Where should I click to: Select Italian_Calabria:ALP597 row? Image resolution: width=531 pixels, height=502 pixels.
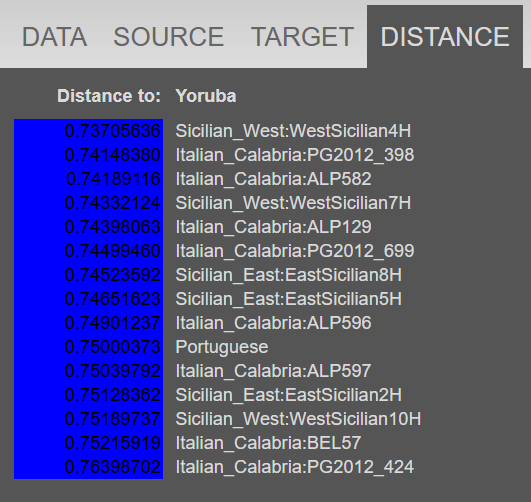(x=273, y=371)
